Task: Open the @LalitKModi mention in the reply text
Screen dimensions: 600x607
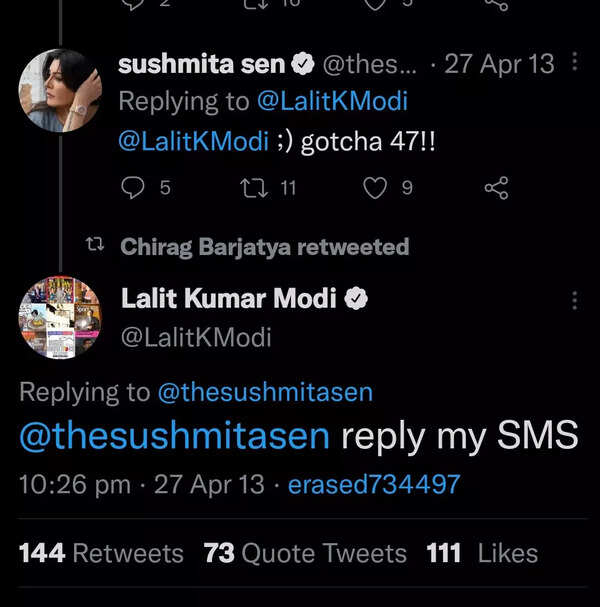Action: 193,141
